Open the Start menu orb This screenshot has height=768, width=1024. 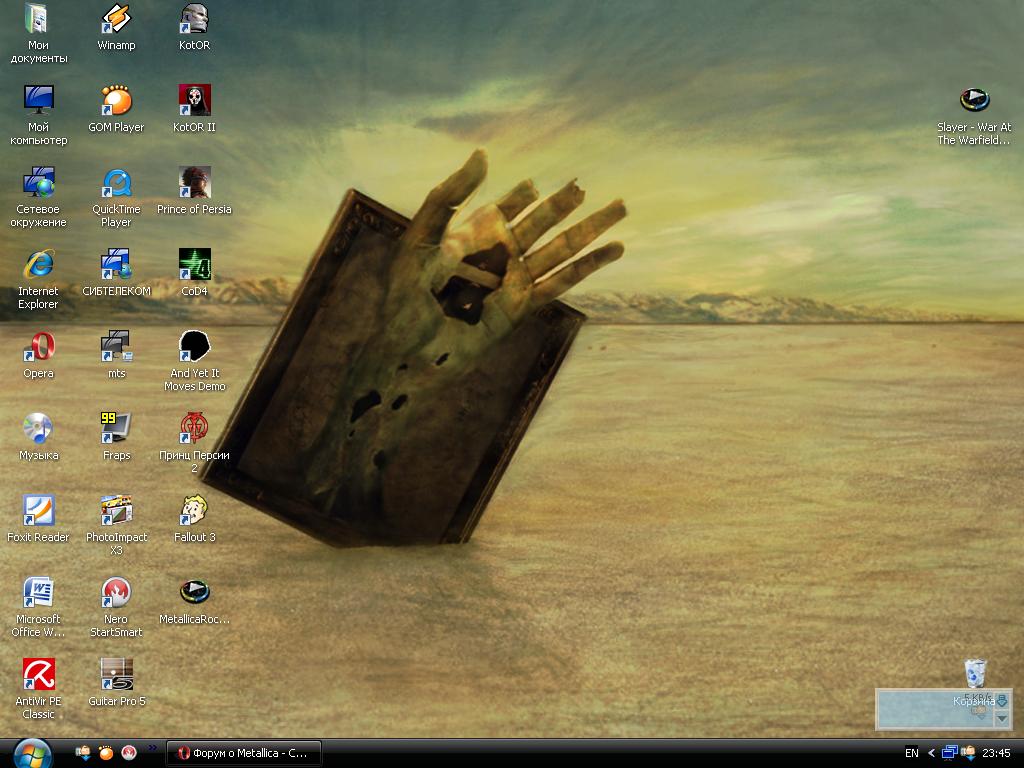coord(31,754)
